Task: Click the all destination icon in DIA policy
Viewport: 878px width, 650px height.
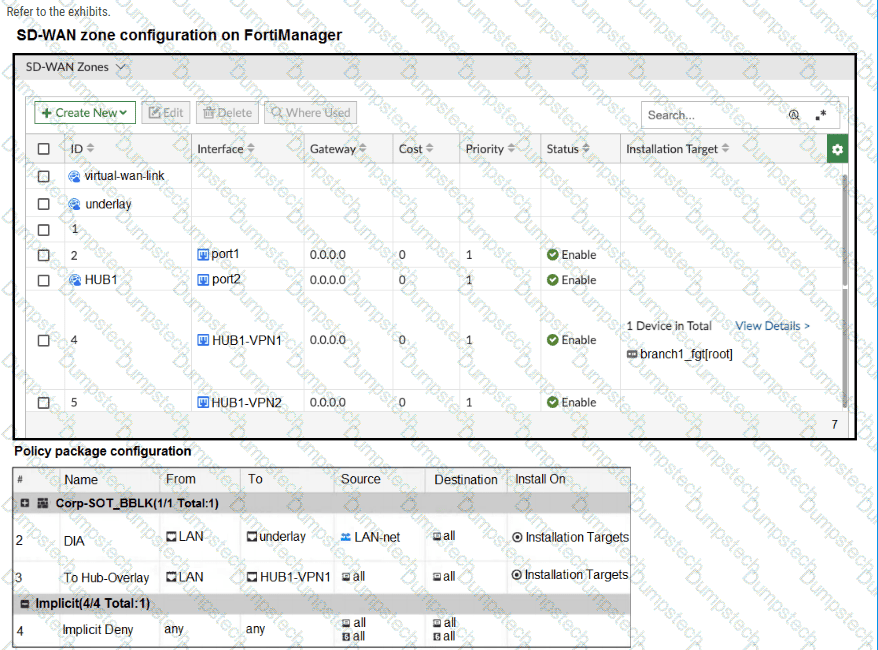Action: (437, 536)
